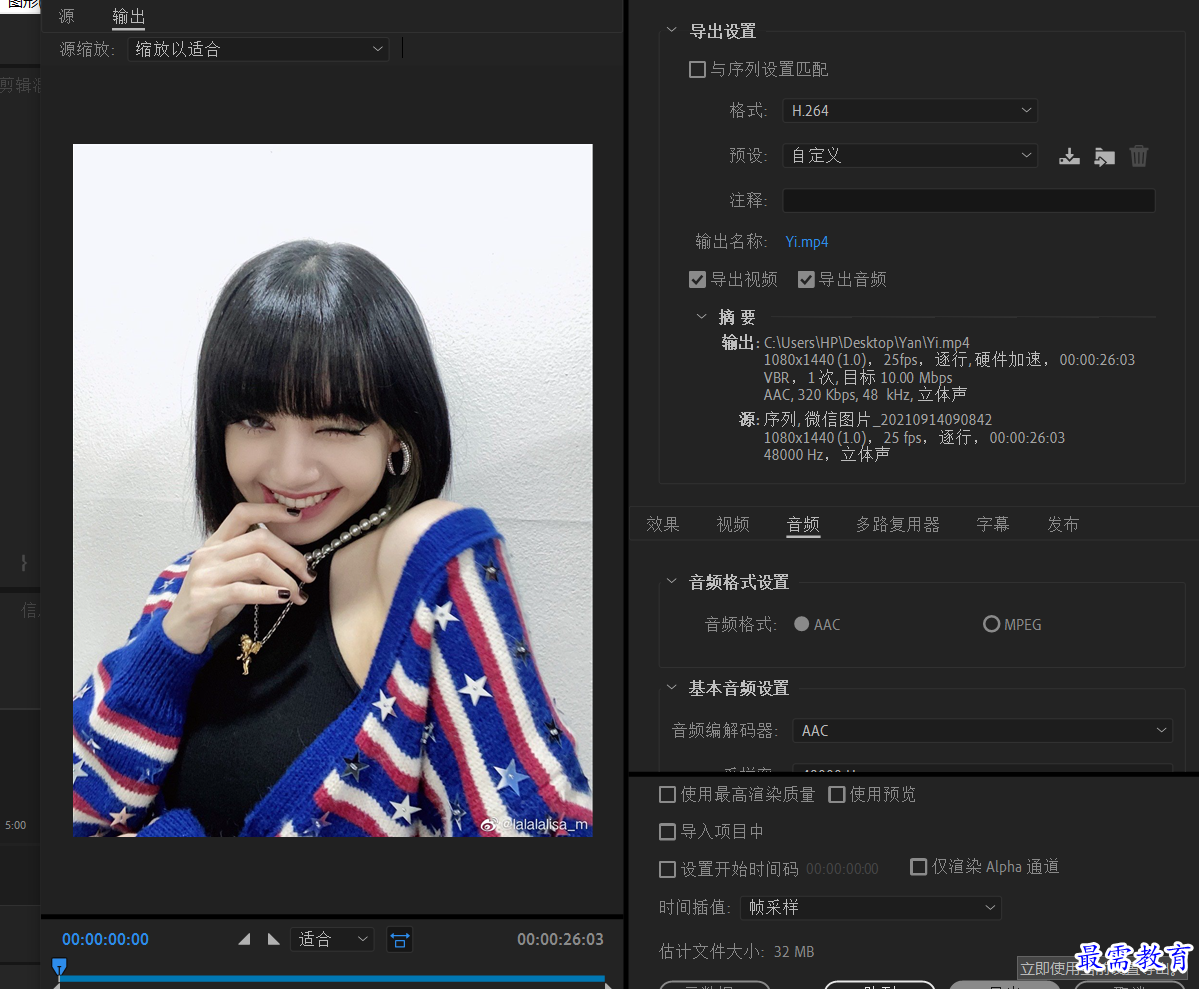Open the preview zoom Fit dropdown

tap(332, 939)
